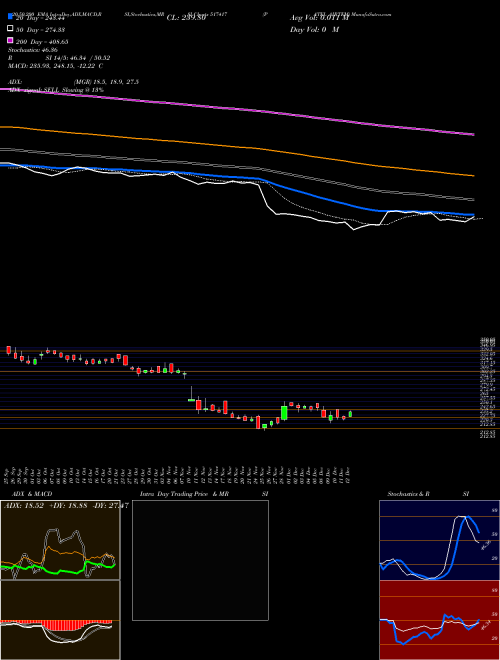The height and width of the screenshot is (660, 500).
Task: Select the '200 Day - 408.65' legend text
Action: tap(43, 42)
